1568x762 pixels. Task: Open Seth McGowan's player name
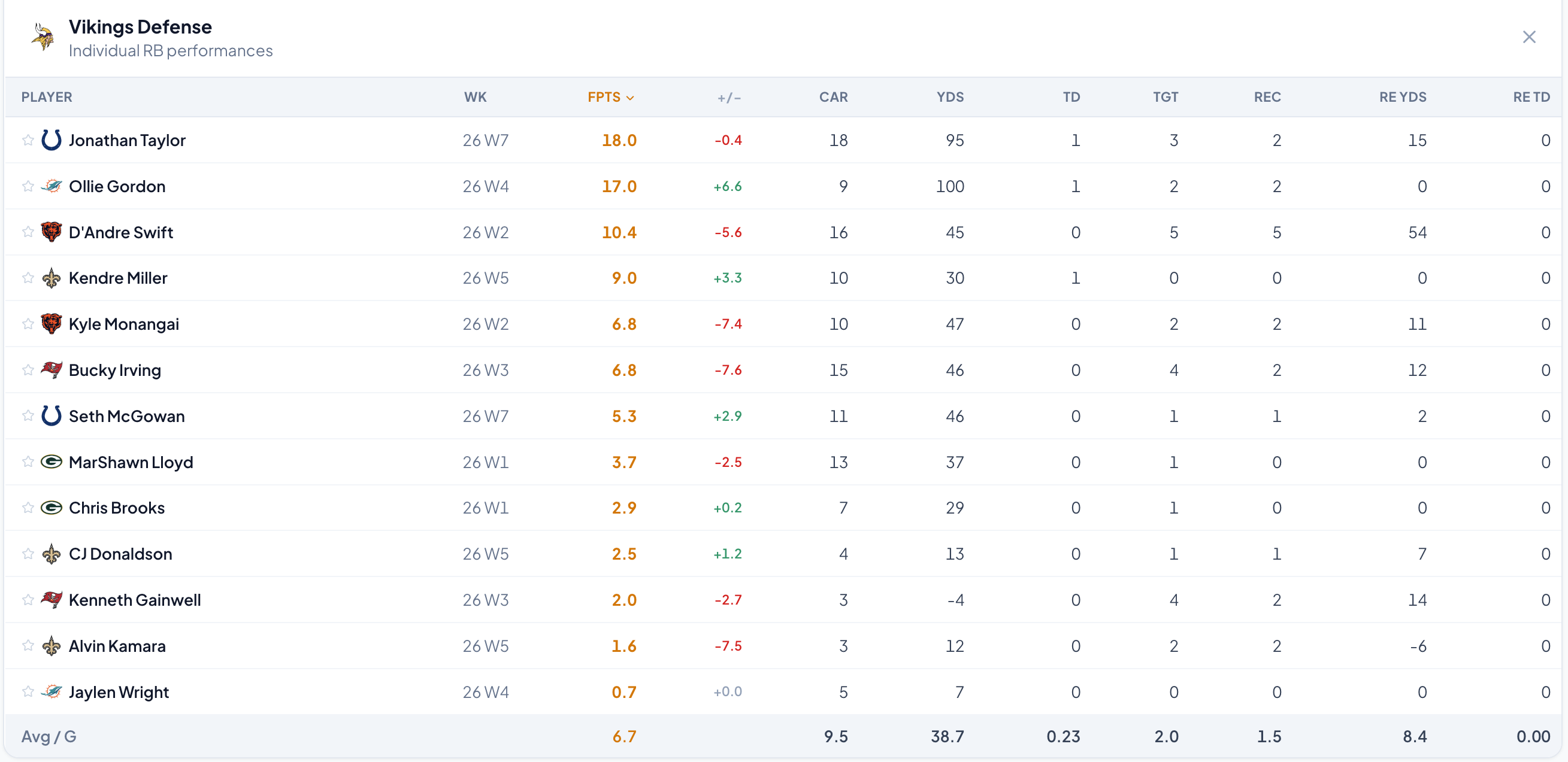(126, 416)
